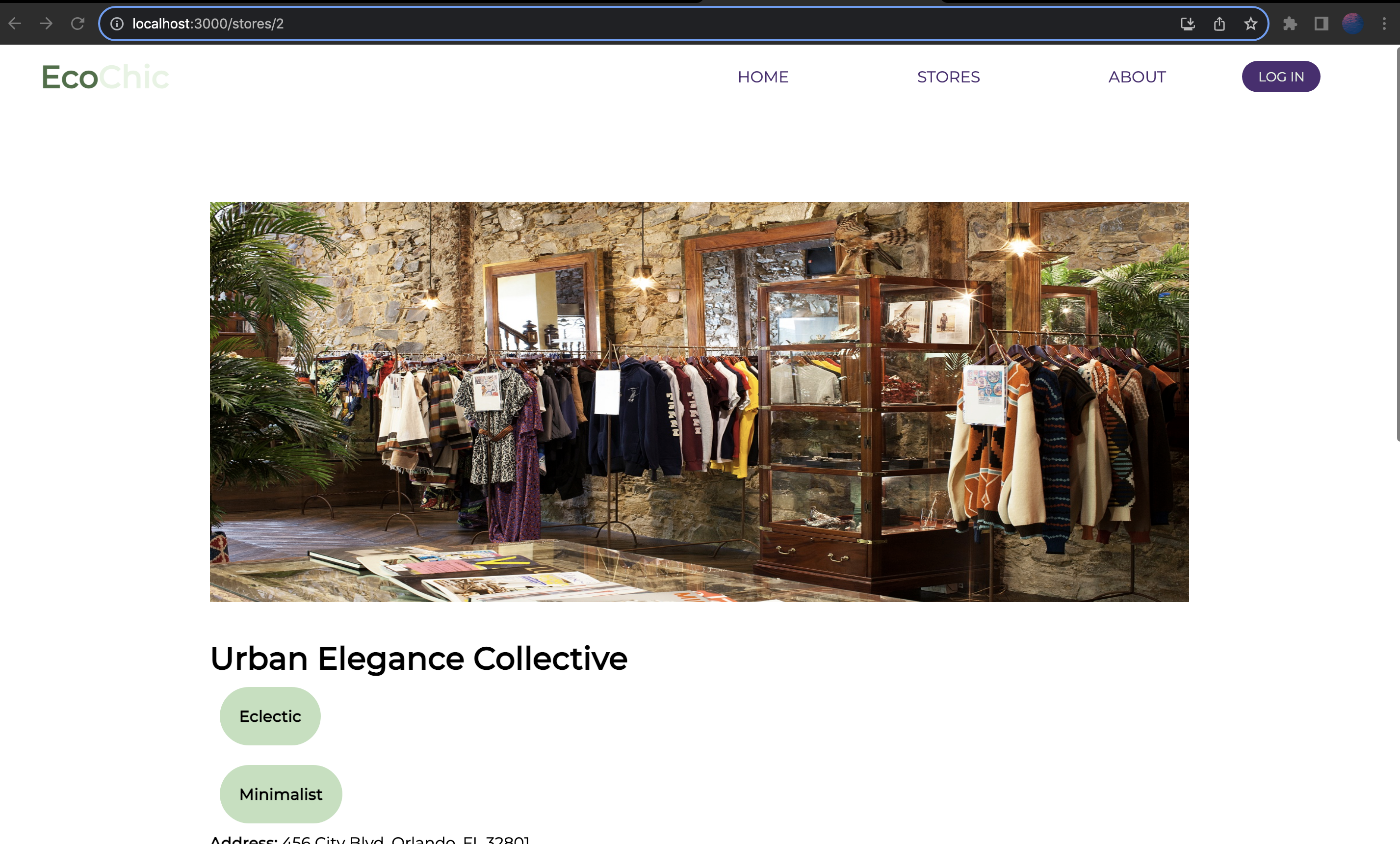Open the Chrome profile avatar
This screenshot has height=844, width=1400.
coord(1352,24)
